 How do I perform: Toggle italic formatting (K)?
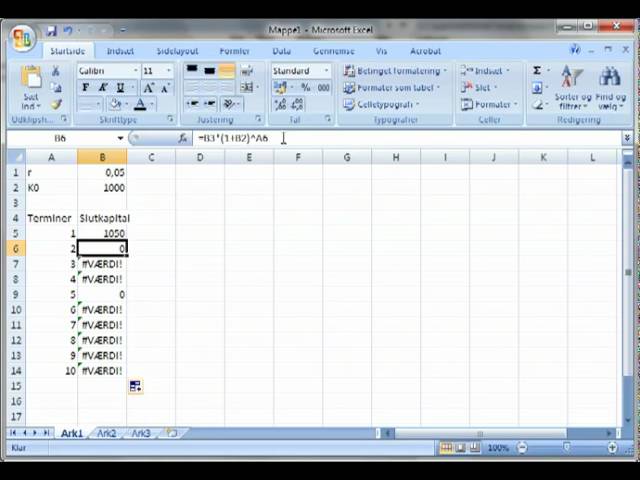tap(102, 87)
